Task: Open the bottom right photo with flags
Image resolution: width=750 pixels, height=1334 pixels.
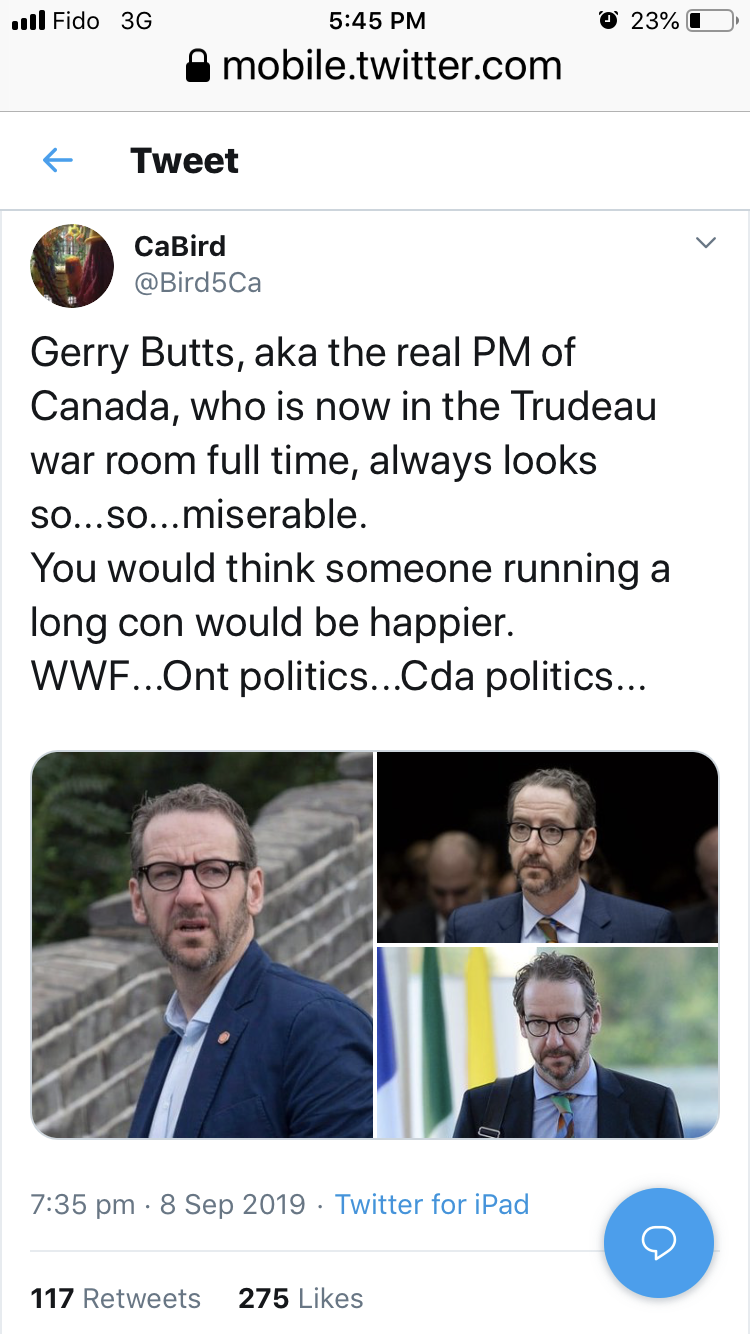Action: [x=548, y=1043]
